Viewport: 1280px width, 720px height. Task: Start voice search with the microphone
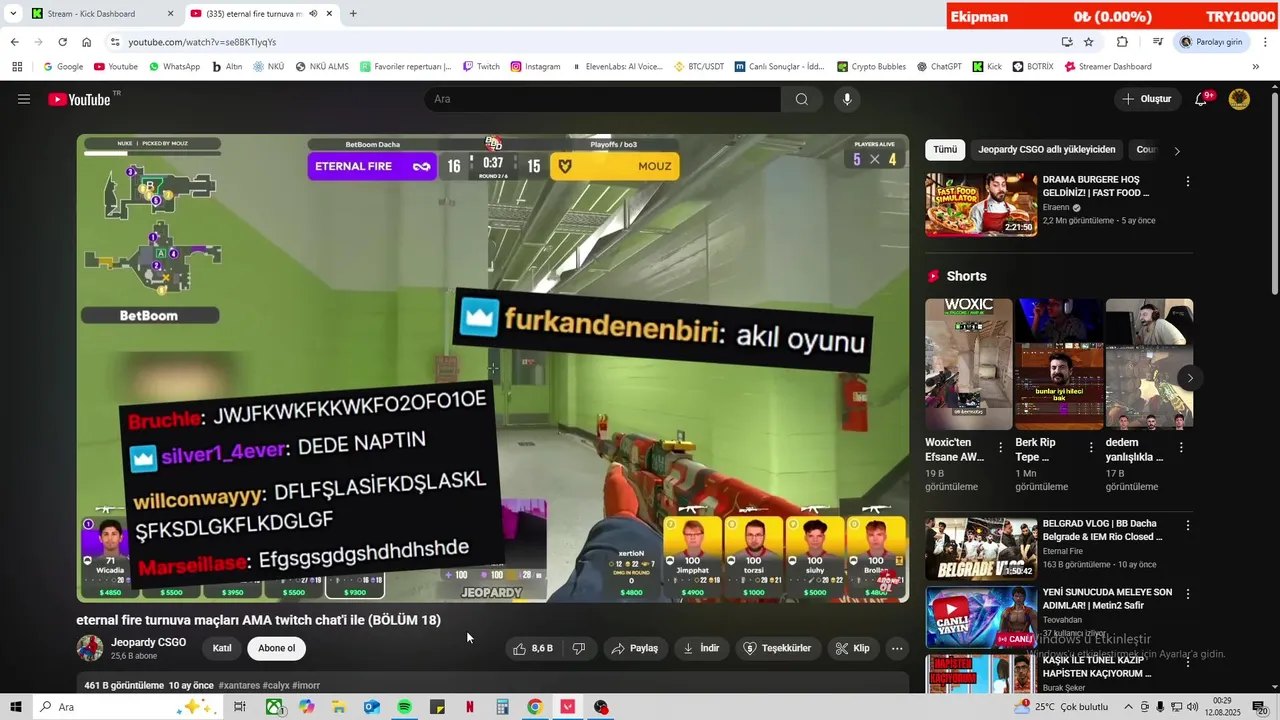click(x=847, y=99)
